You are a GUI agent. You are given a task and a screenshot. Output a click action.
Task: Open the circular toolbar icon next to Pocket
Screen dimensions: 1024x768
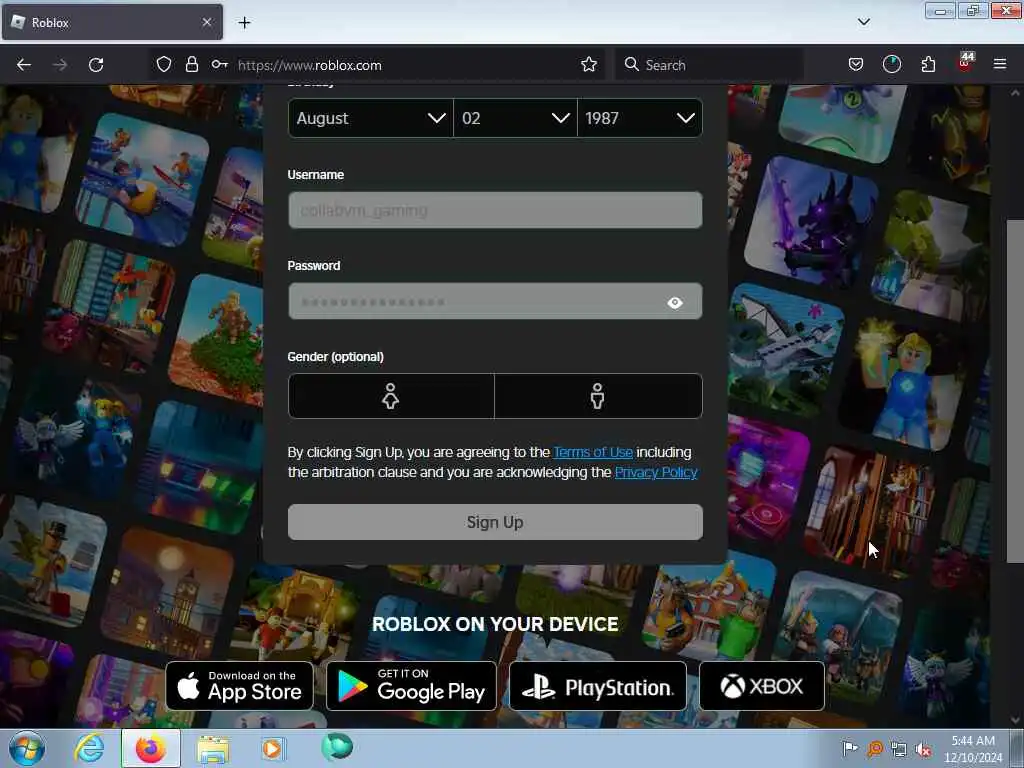(892, 65)
